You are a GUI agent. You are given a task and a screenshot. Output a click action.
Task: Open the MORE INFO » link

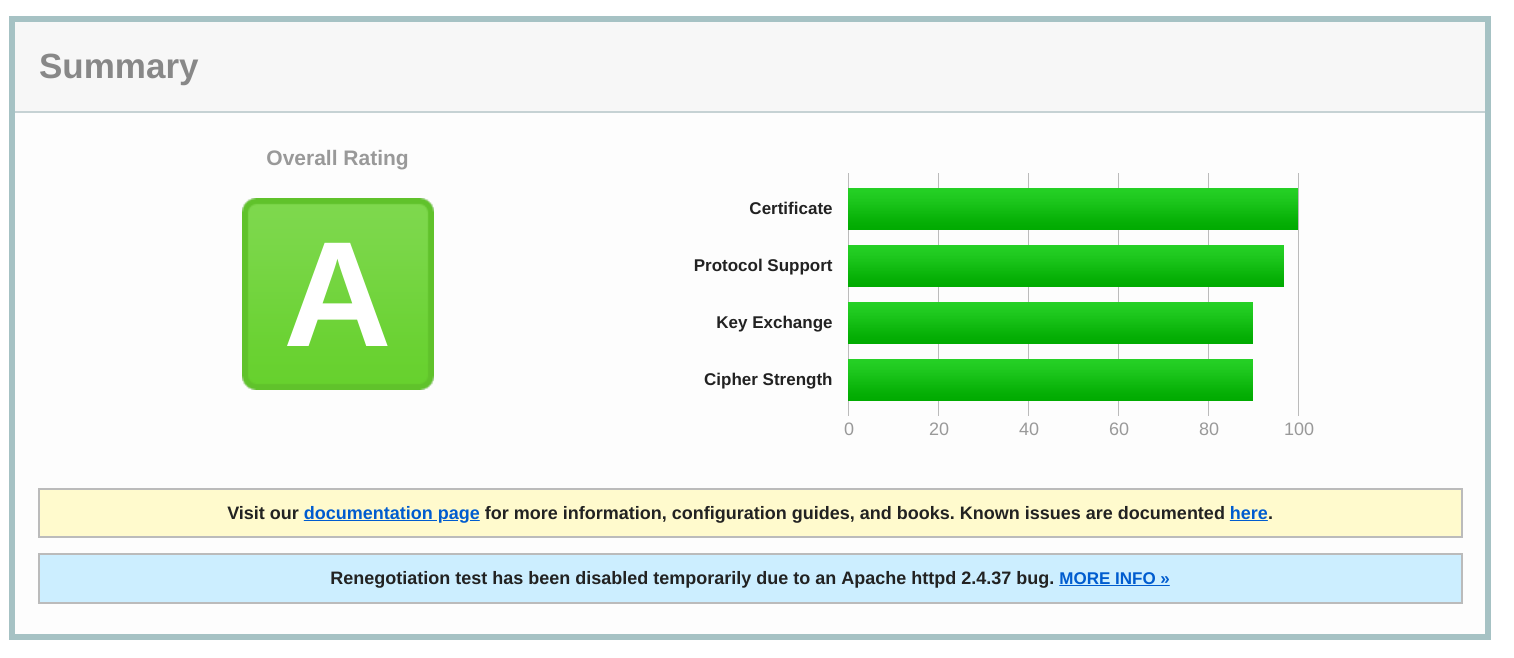pyautogui.click(x=1114, y=578)
